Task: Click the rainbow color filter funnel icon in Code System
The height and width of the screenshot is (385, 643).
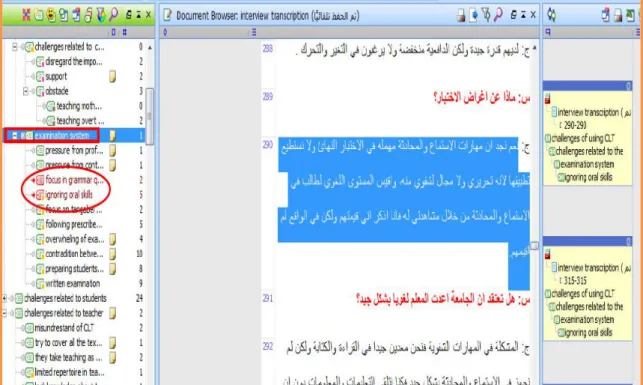Action: [101, 15]
